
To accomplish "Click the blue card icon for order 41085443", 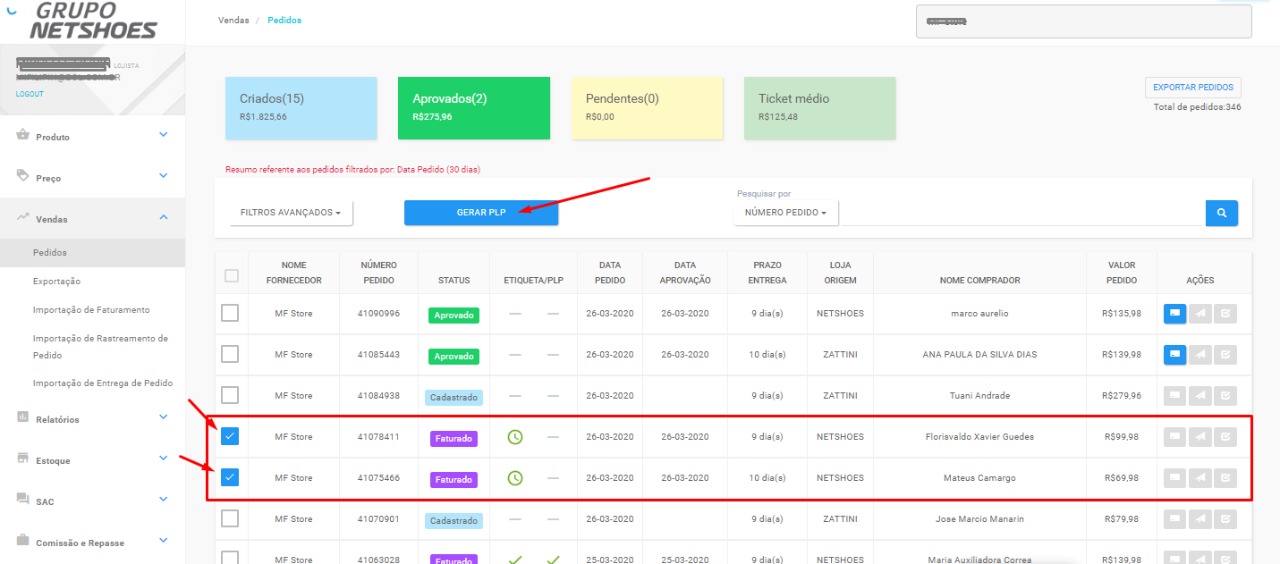I will [x=1175, y=354].
